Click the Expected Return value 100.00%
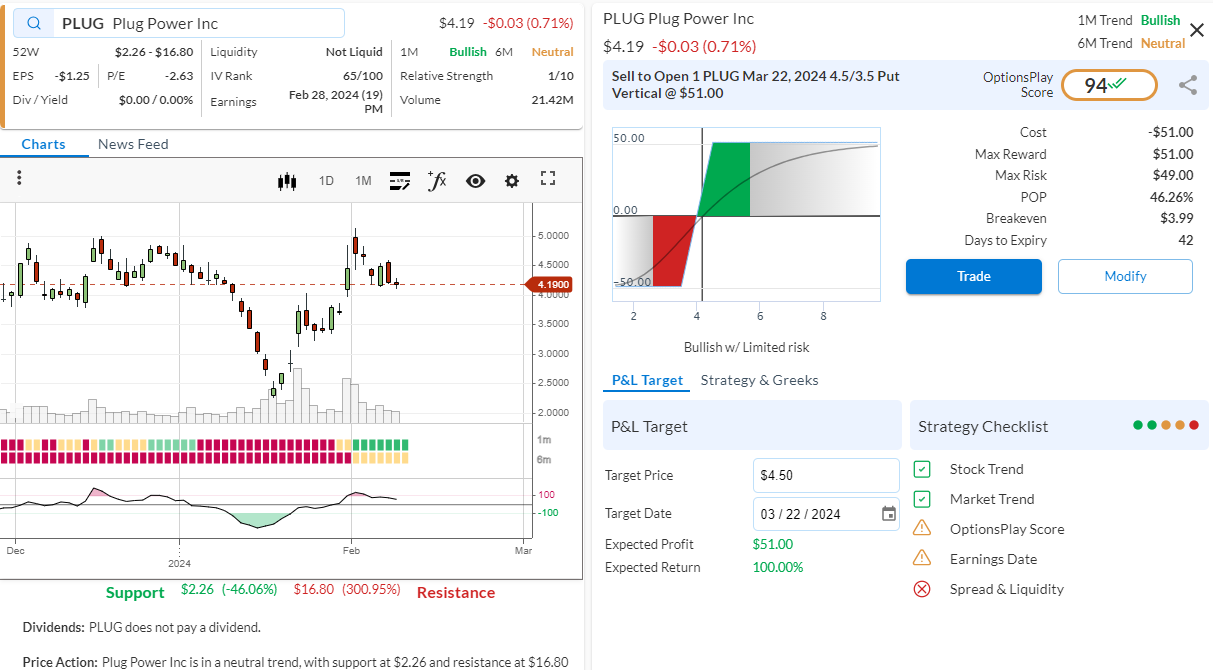 [x=778, y=567]
